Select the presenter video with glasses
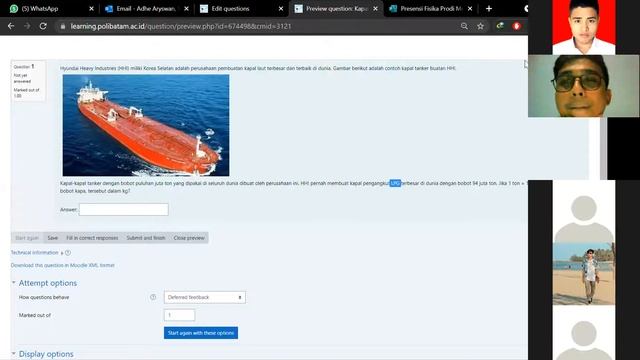The image size is (640, 360). coord(584,86)
